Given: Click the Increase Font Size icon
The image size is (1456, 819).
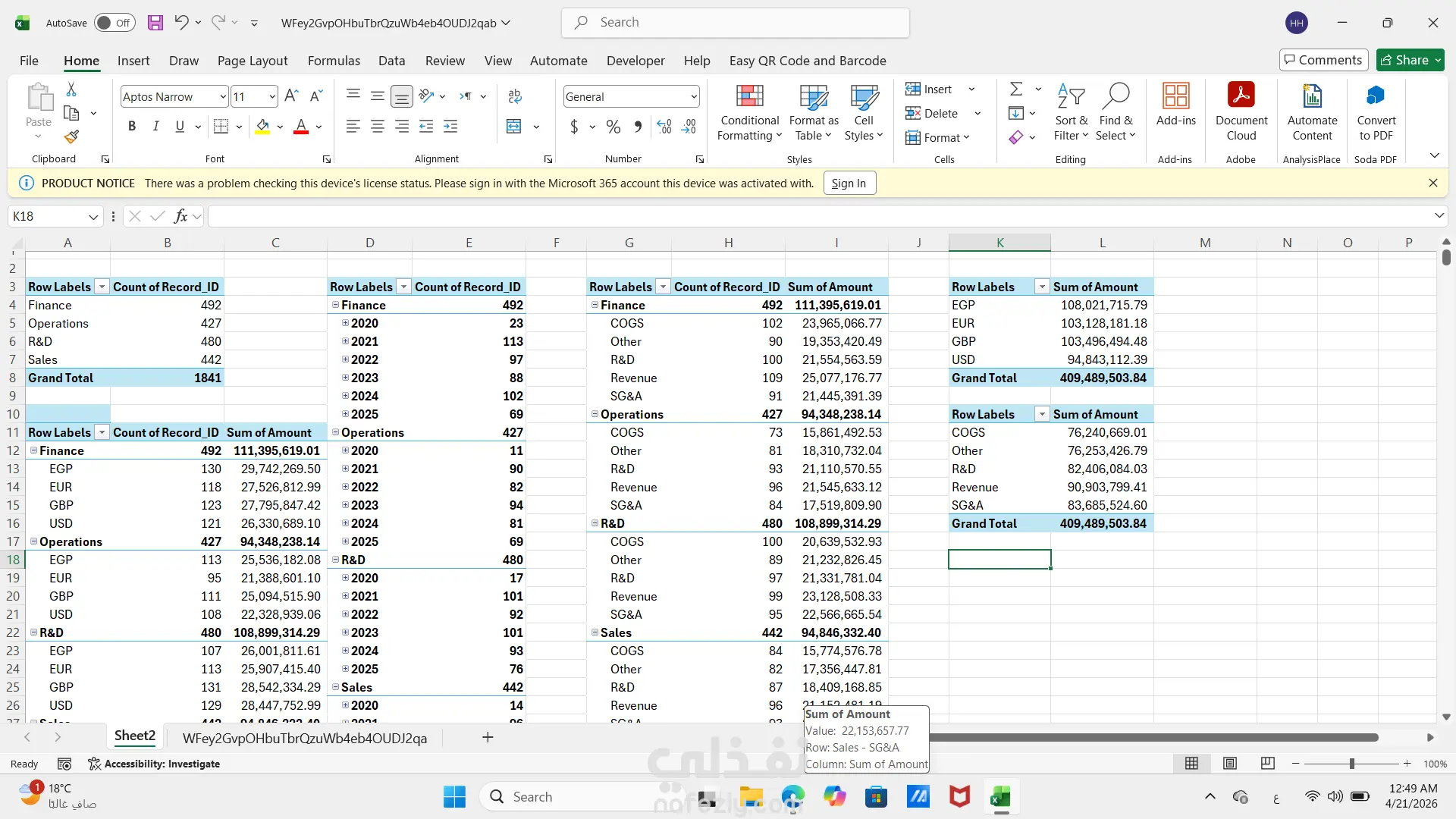Looking at the screenshot, I should (x=291, y=96).
